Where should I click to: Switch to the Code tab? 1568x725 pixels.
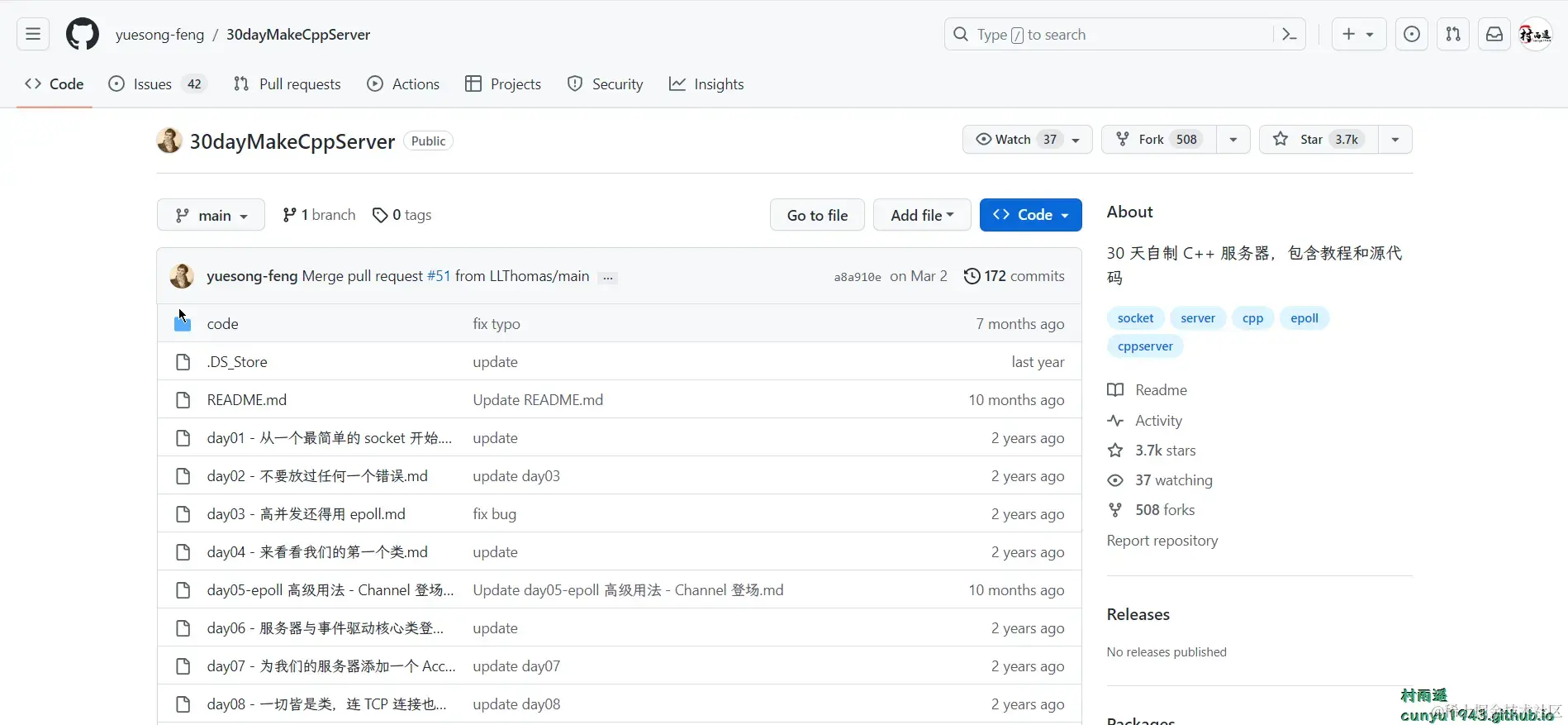[x=55, y=84]
